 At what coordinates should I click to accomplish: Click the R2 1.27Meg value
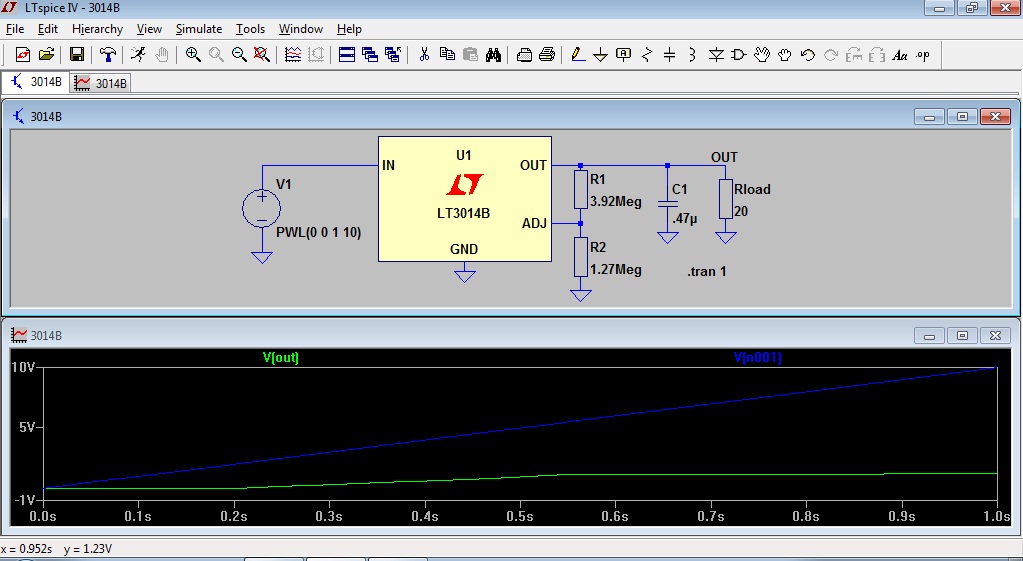(x=616, y=269)
